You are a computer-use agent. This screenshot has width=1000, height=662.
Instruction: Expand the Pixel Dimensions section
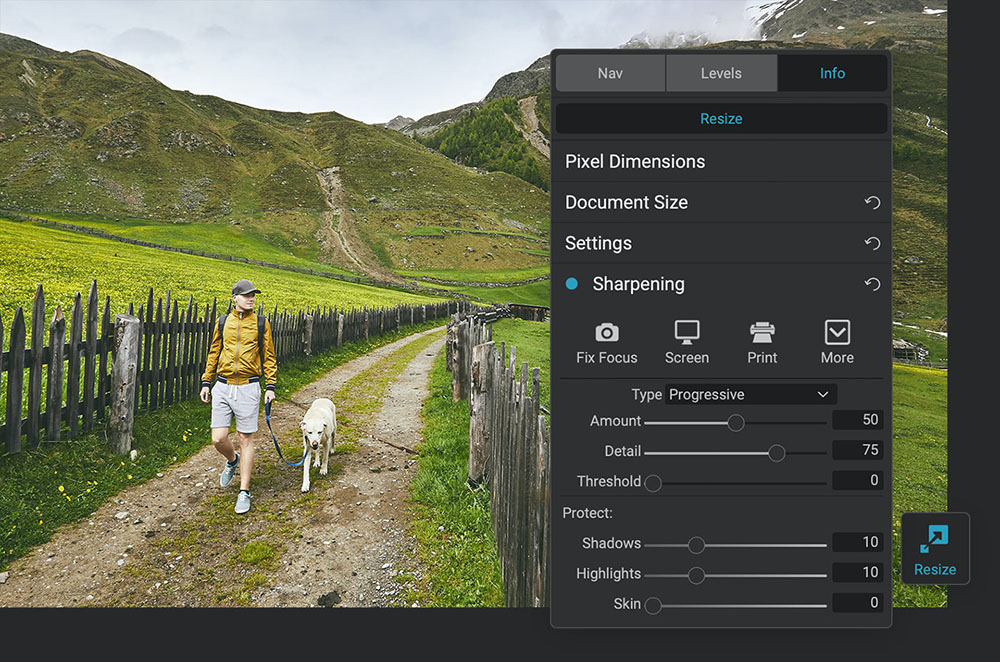pyautogui.click(x=635, y=162)
